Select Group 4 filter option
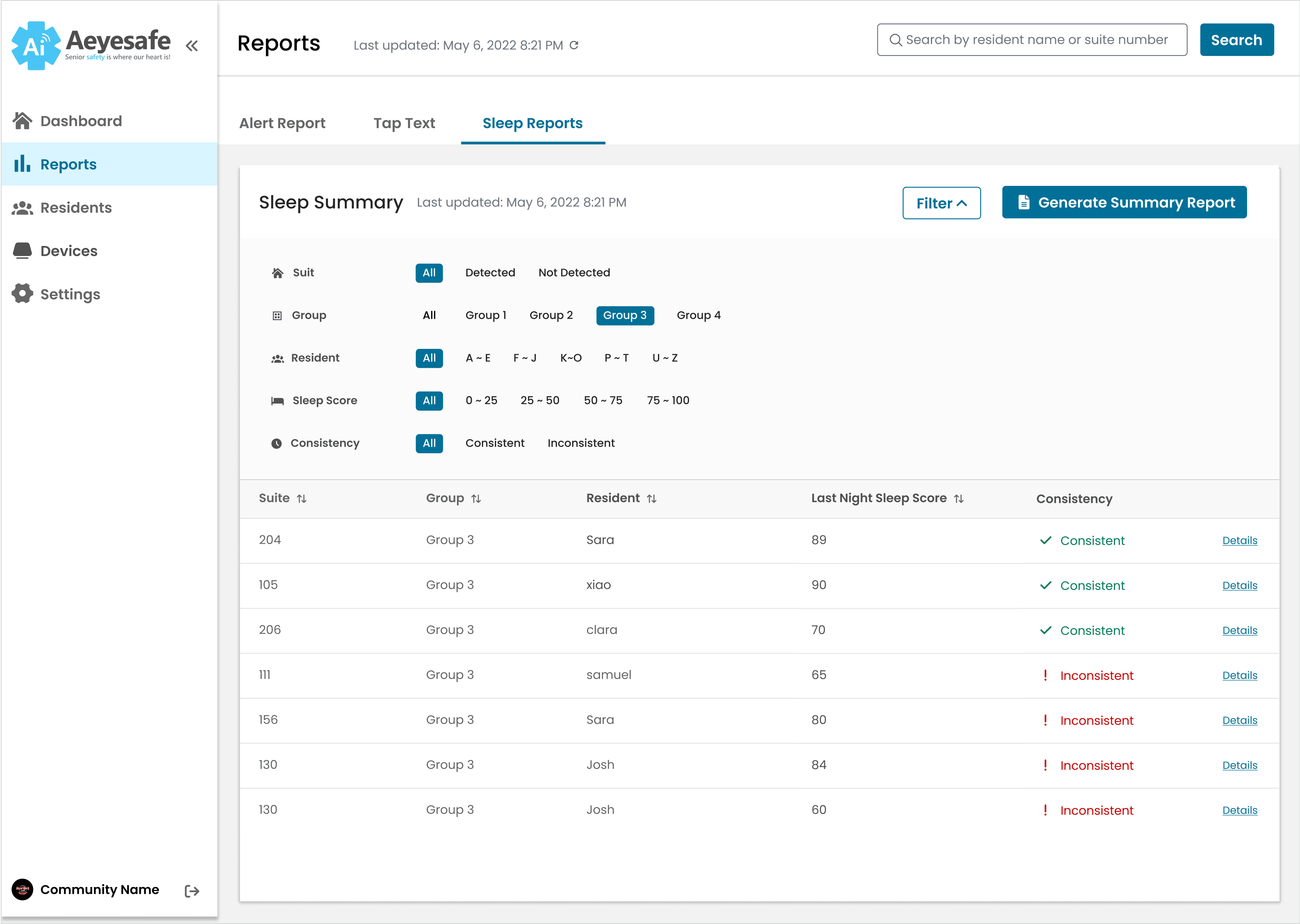1300x924 pixels. click(698, 315)
